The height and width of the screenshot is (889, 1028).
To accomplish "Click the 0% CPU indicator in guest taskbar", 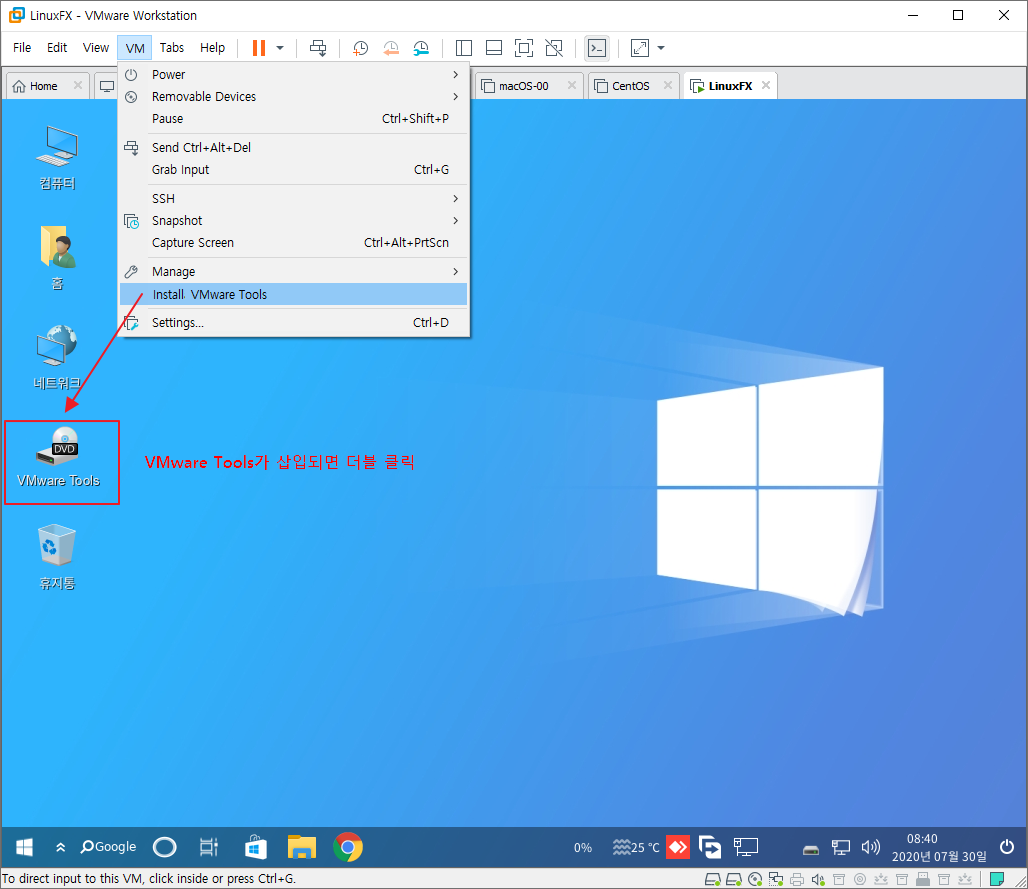I will [583, 847].
